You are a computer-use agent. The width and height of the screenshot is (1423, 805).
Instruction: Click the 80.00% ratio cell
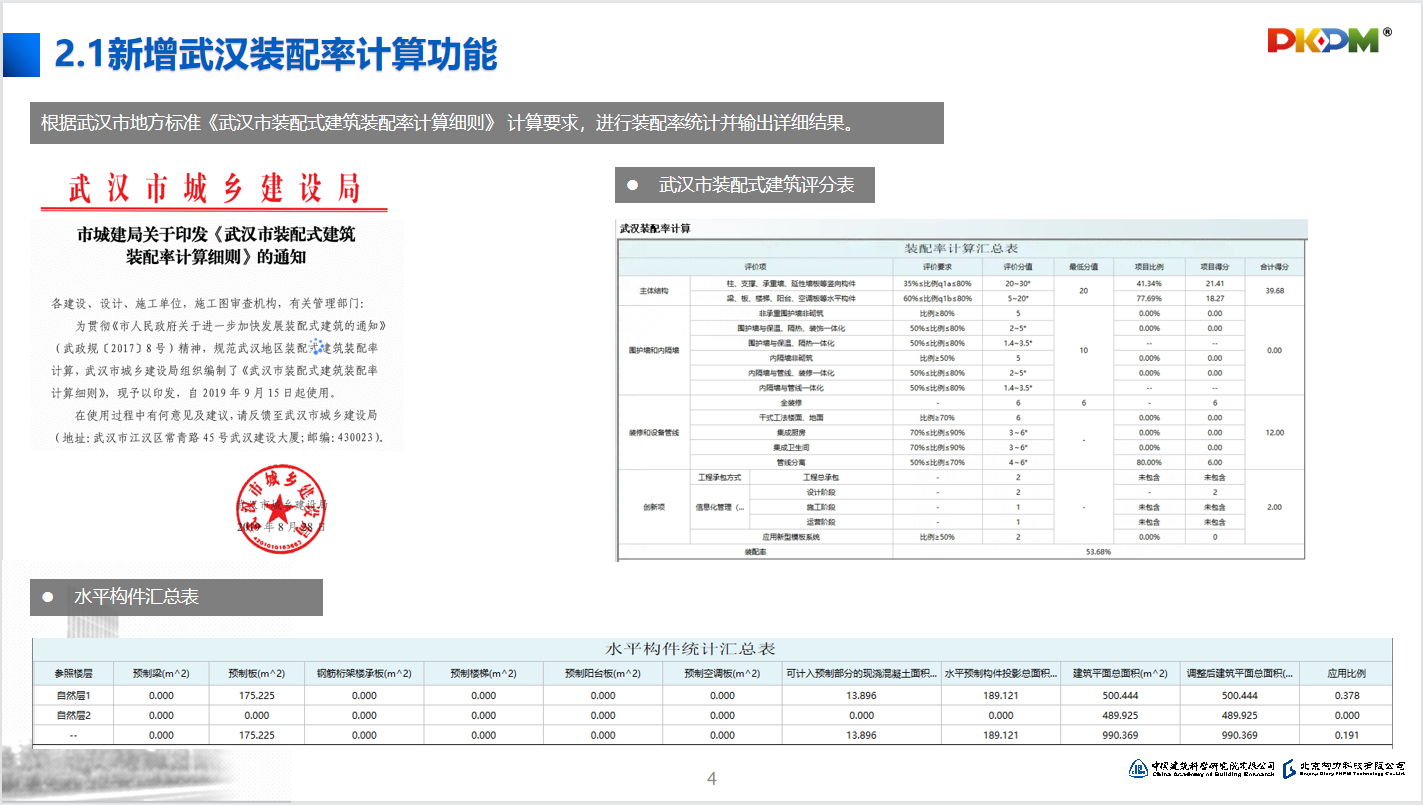click(1149, 462)
